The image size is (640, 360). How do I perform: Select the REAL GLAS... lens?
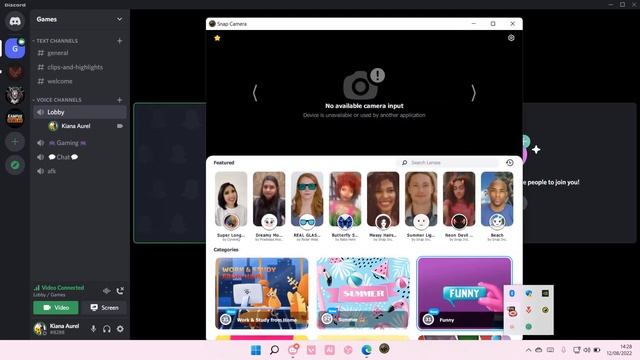click(307, 199)
